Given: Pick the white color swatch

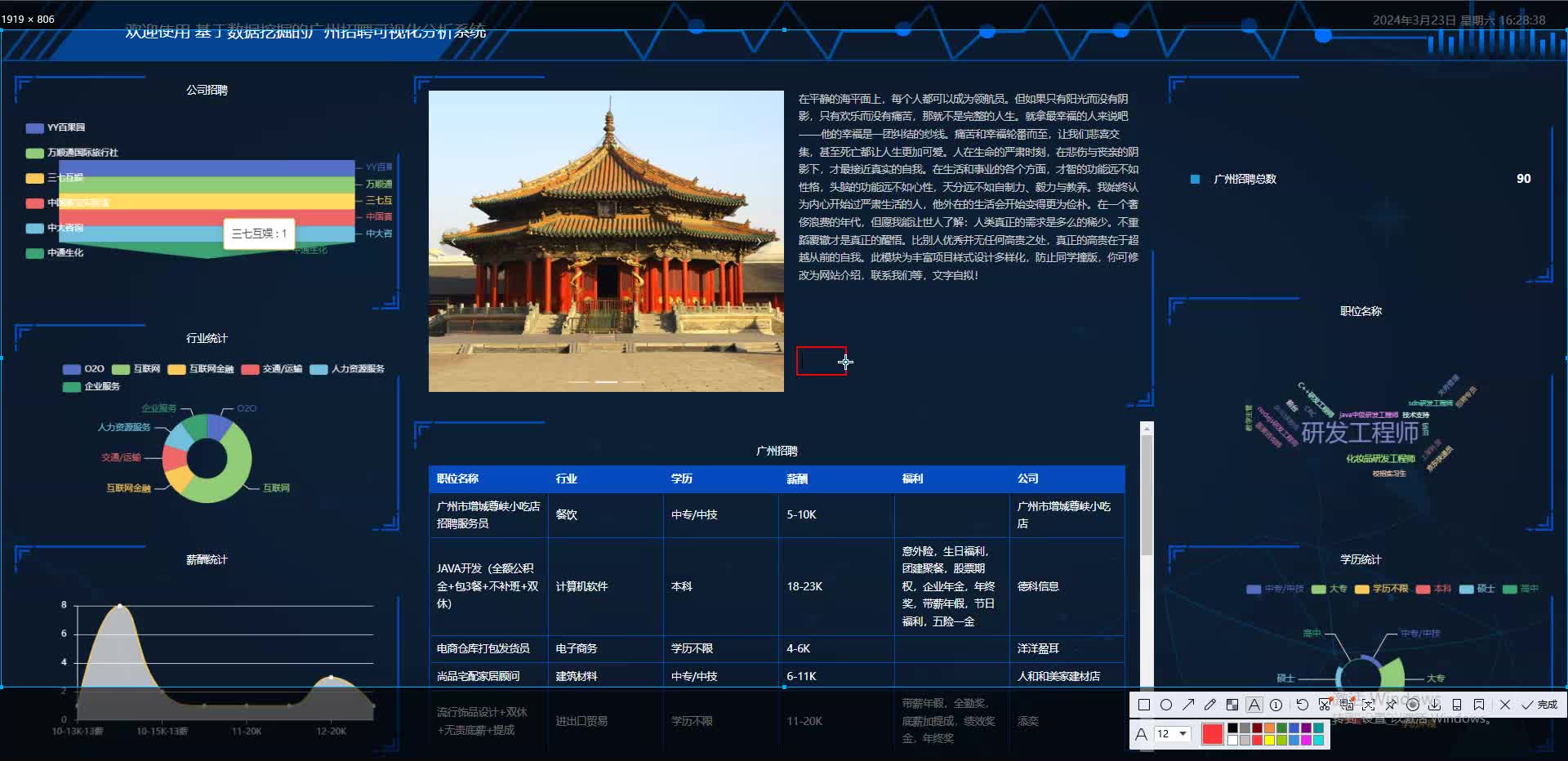Looking at the screenshot, I should (1232, 740).
